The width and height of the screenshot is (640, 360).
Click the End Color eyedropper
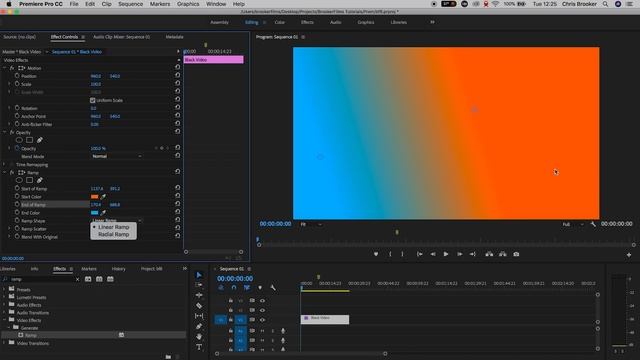(x=103, y=213)
